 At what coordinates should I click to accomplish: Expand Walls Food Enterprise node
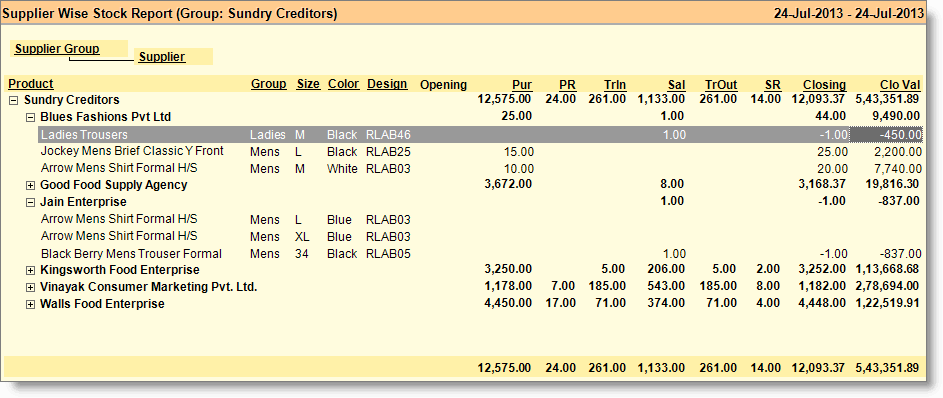(x=30, y=305)
